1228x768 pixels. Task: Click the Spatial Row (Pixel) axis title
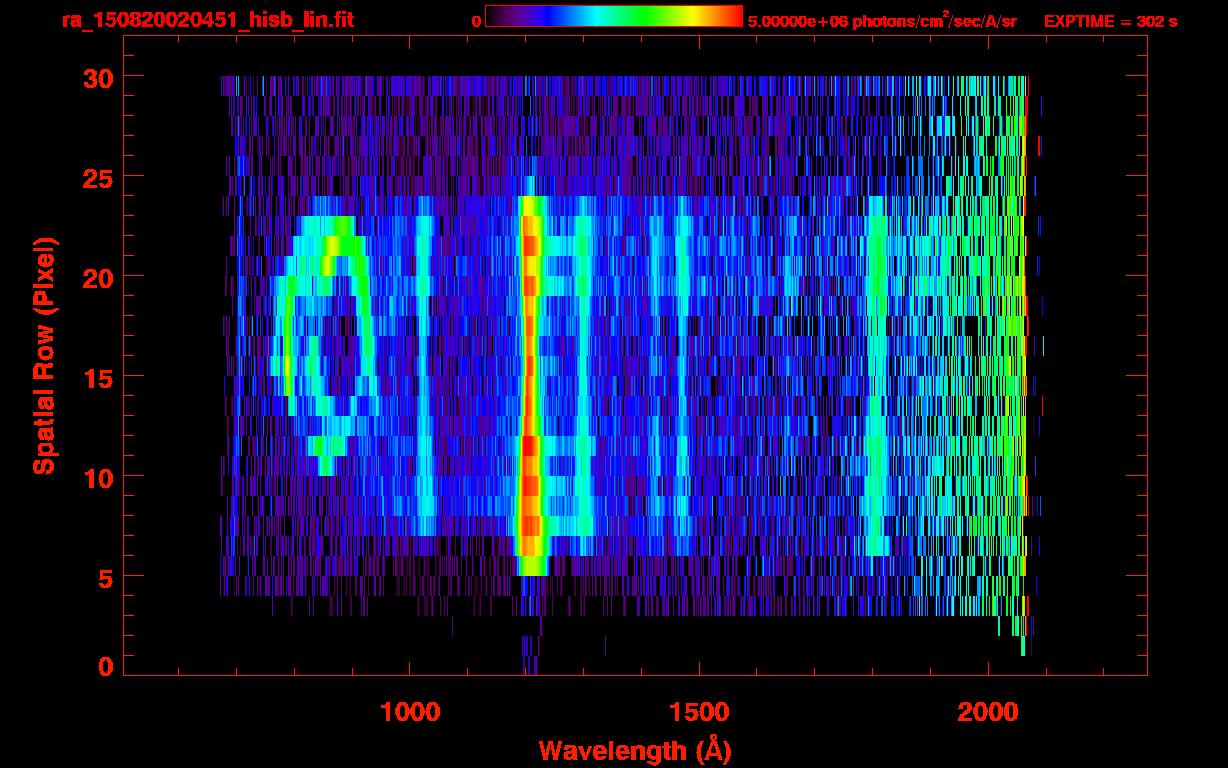tap(44, 355)
